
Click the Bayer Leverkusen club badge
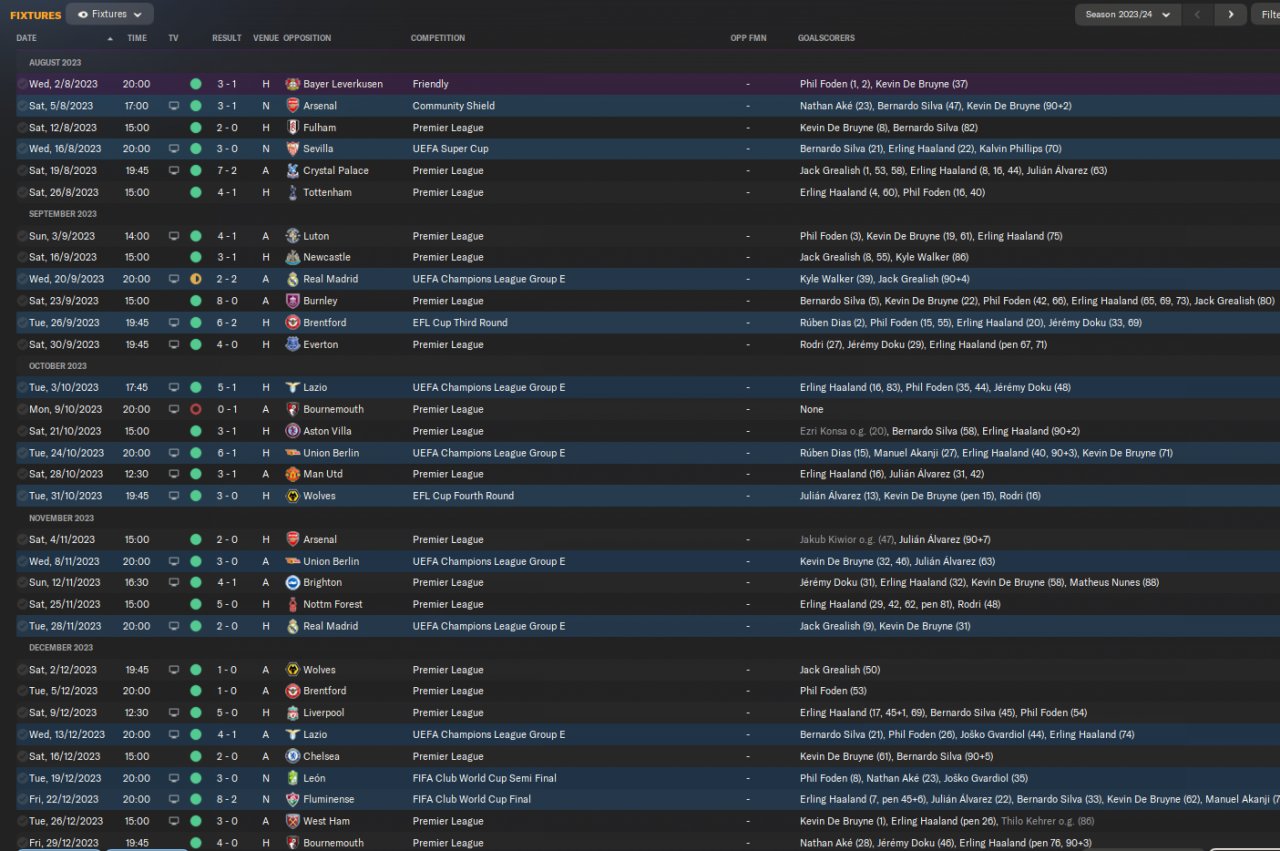292,84
